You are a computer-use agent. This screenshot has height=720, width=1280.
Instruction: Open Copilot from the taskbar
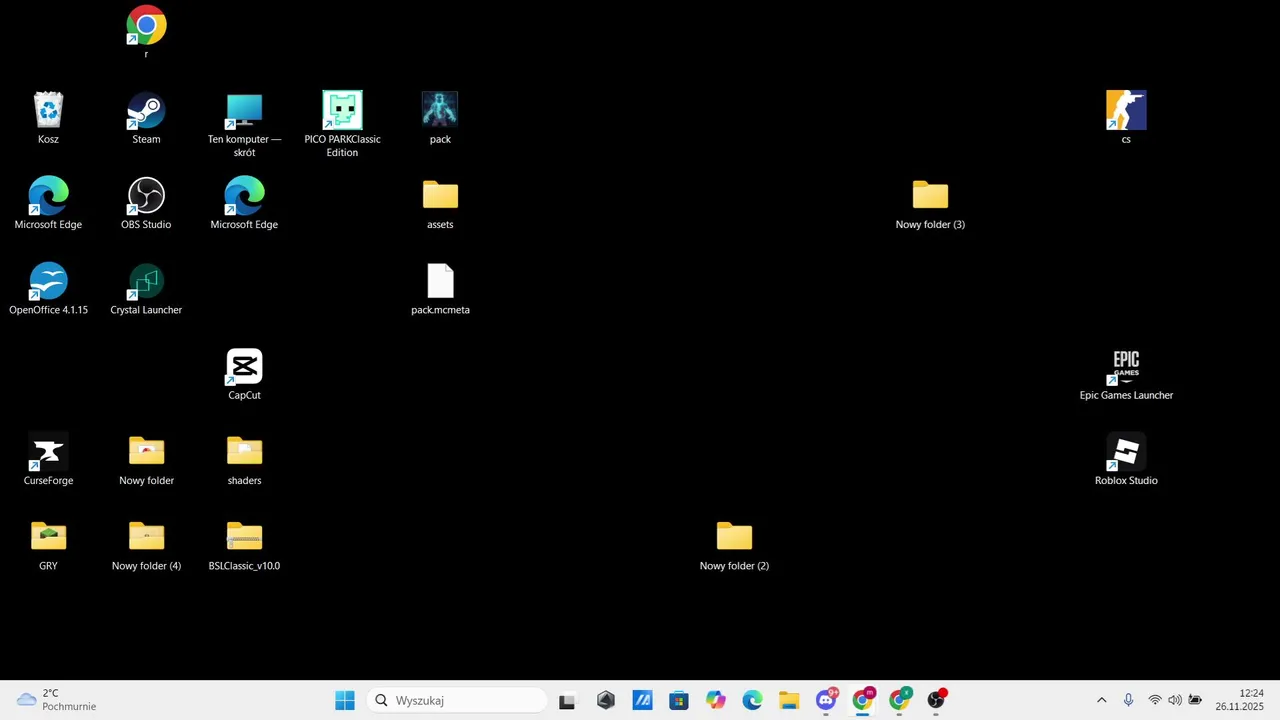(x=716, y=700)
